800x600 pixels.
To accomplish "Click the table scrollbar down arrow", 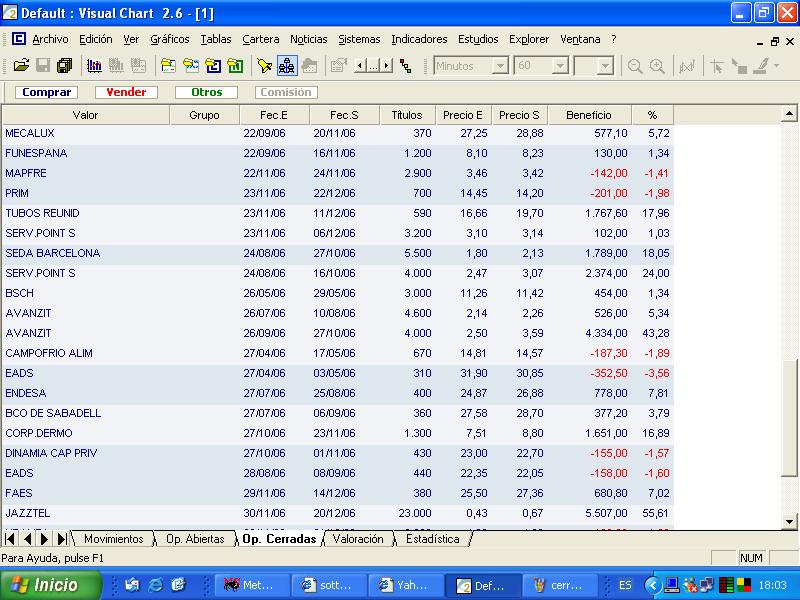I will pyautogui.click(x=789, y=522).
